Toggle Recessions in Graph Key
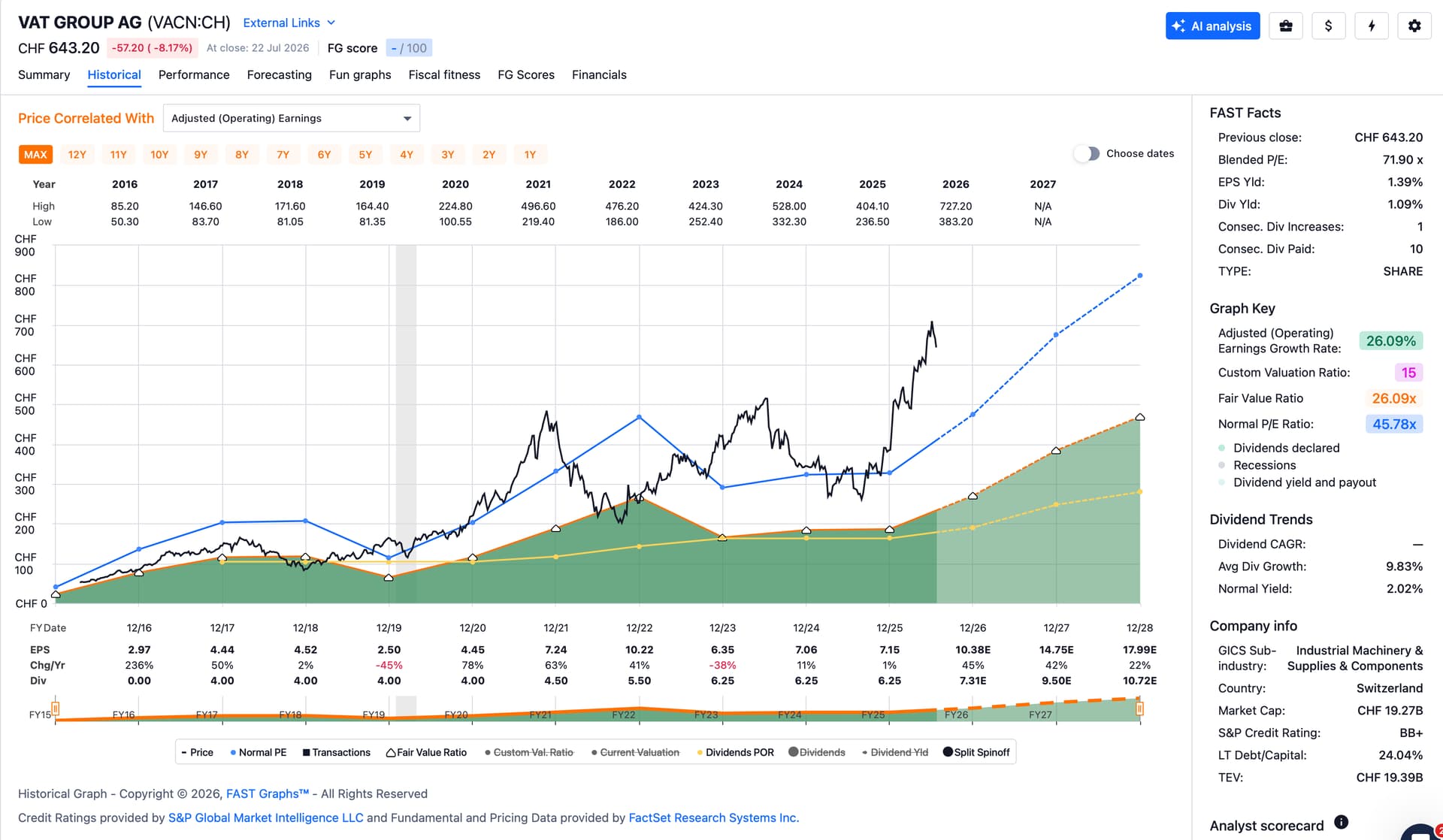Image resolution: width=1443 pixels, height=840 pixels. coord(1257,465)
